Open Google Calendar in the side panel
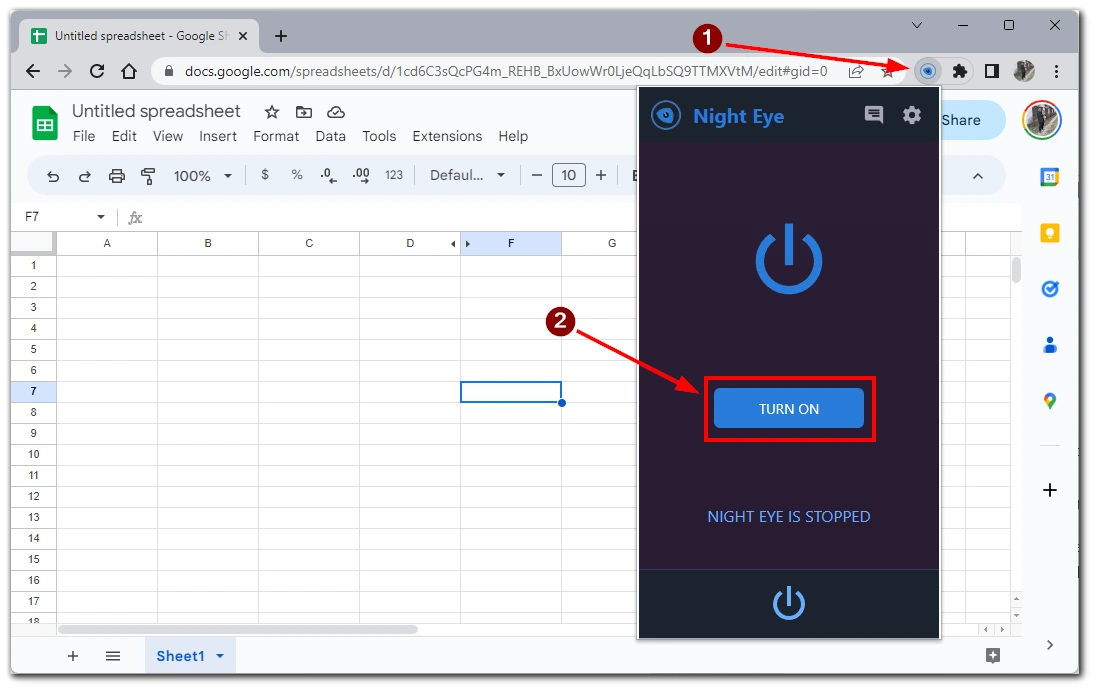 click(x=1049, y=177)
